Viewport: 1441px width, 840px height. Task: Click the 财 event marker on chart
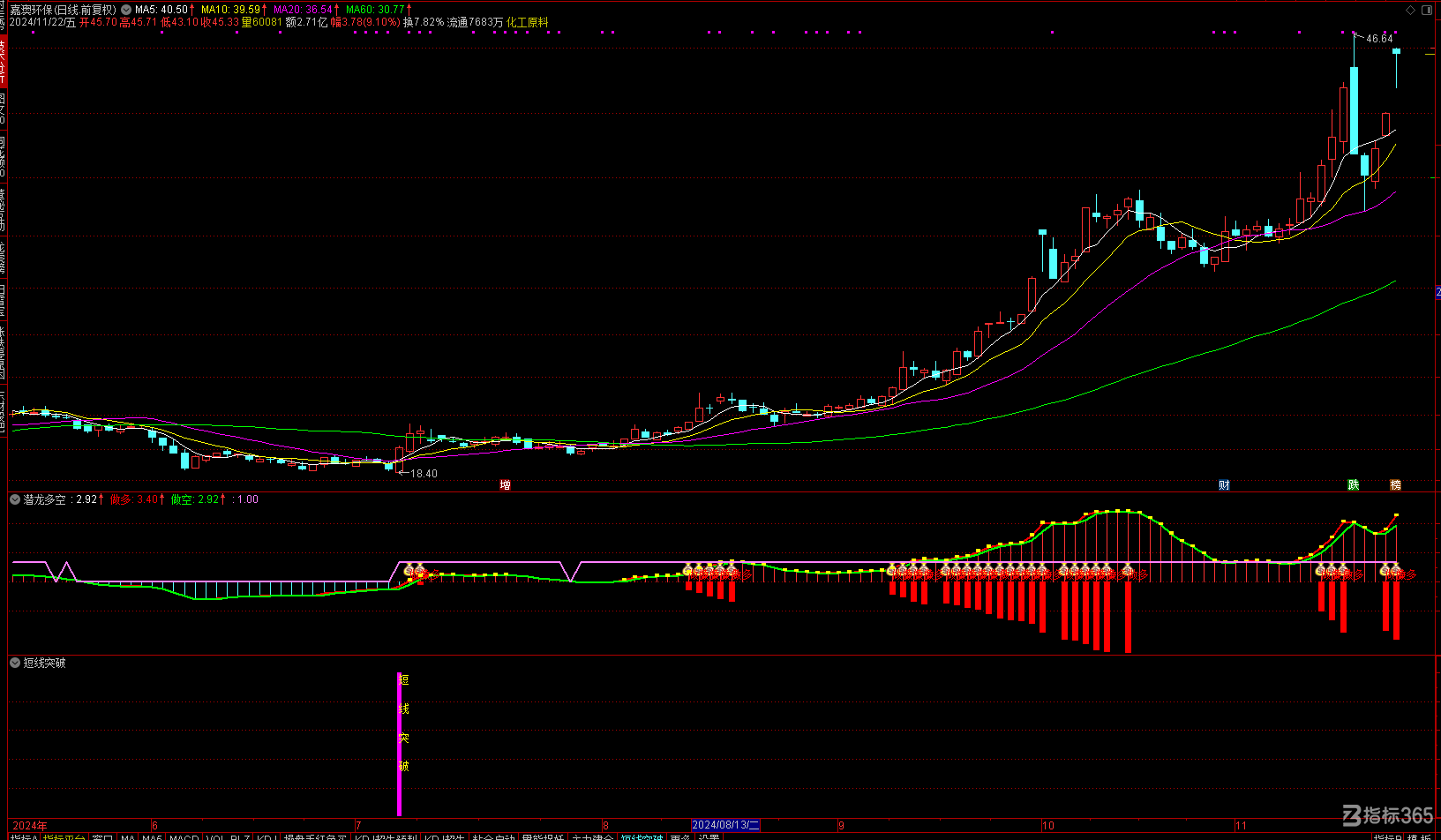(x=1224, y=485)
